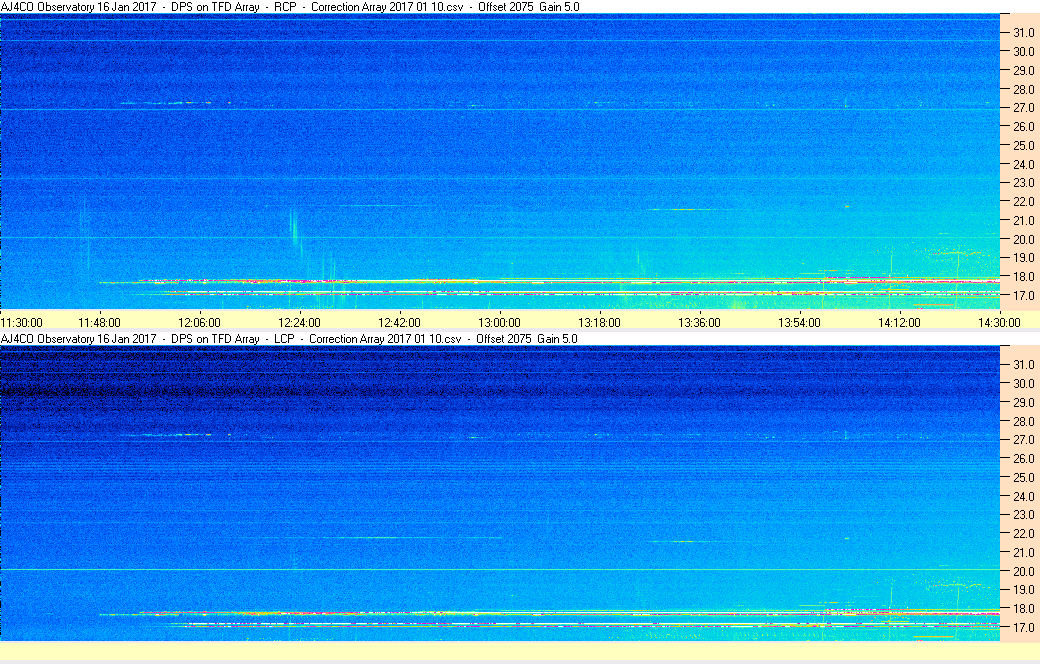Viewport: 1040px width, 664px height.
Task: Click 27.0 frequency label on LCP plot
Action: (1023, 440)
